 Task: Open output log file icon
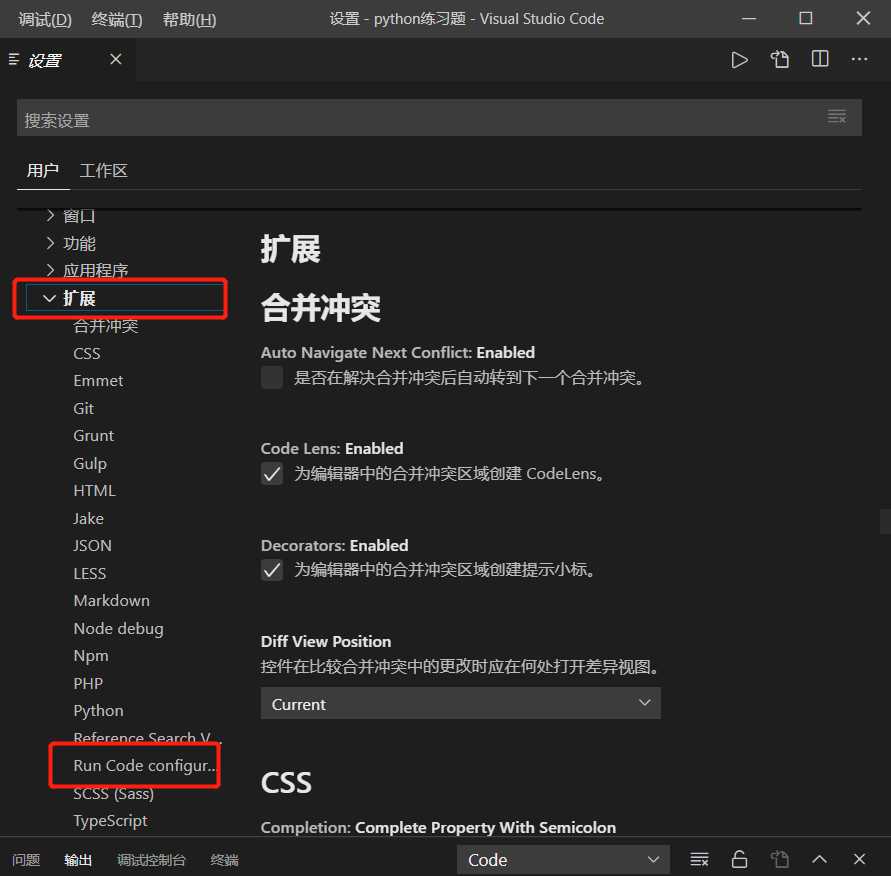click(780, 859)
